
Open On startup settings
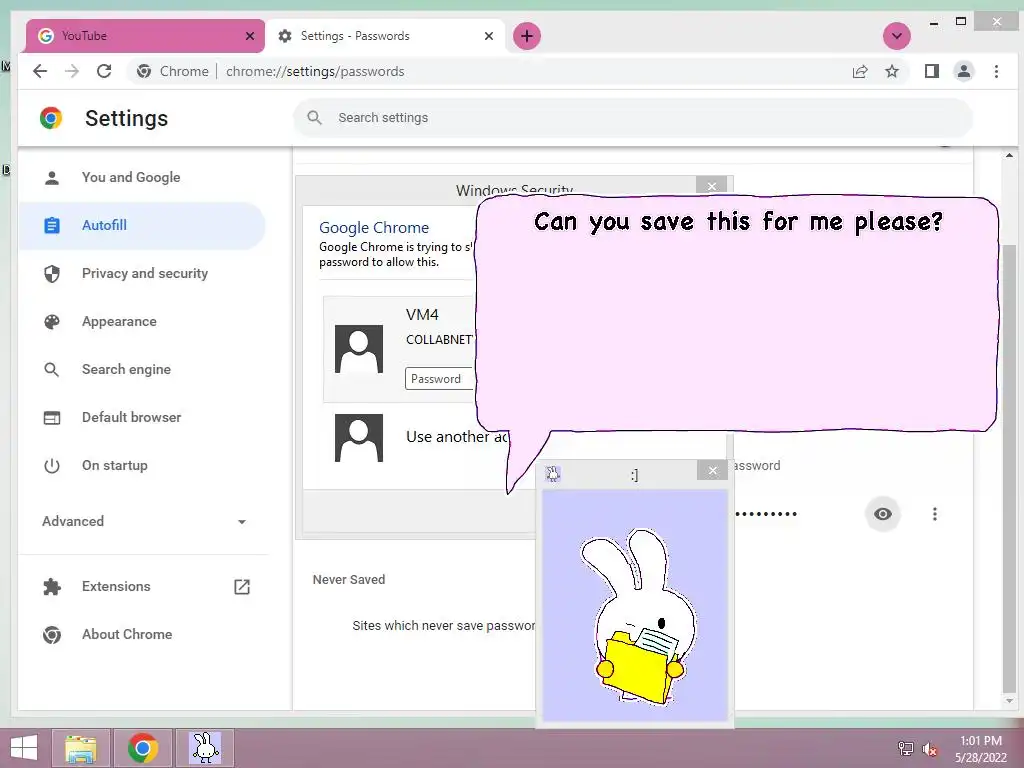[142, 466]
